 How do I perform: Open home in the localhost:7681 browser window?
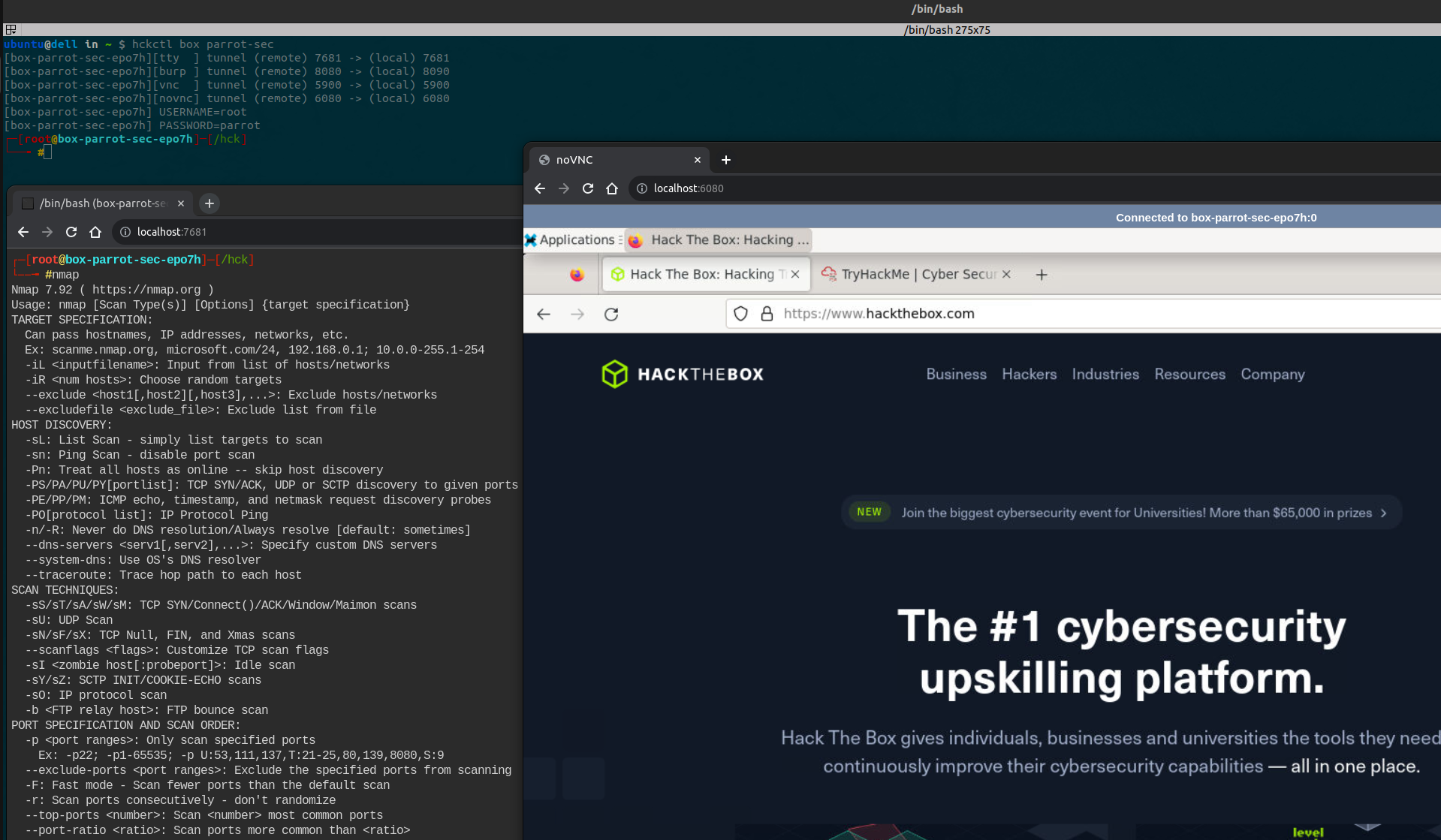[x=95, y=232]
